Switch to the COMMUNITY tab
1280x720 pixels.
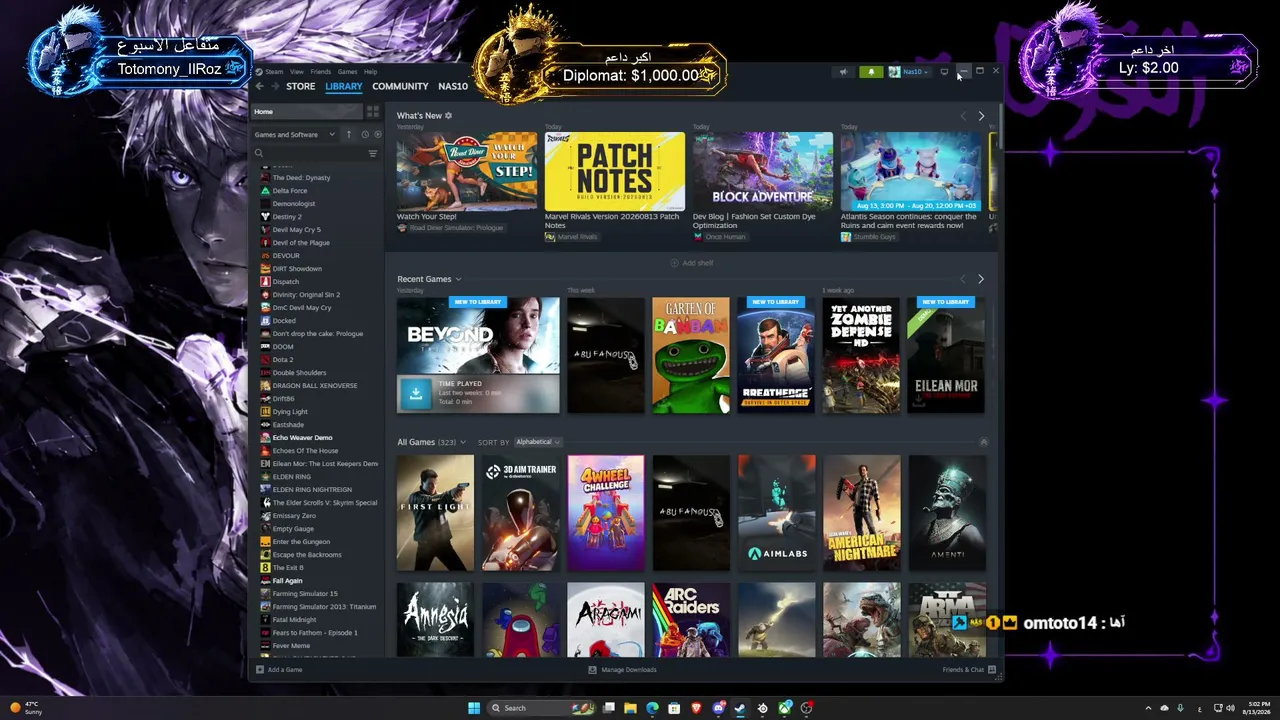point(400,86)
